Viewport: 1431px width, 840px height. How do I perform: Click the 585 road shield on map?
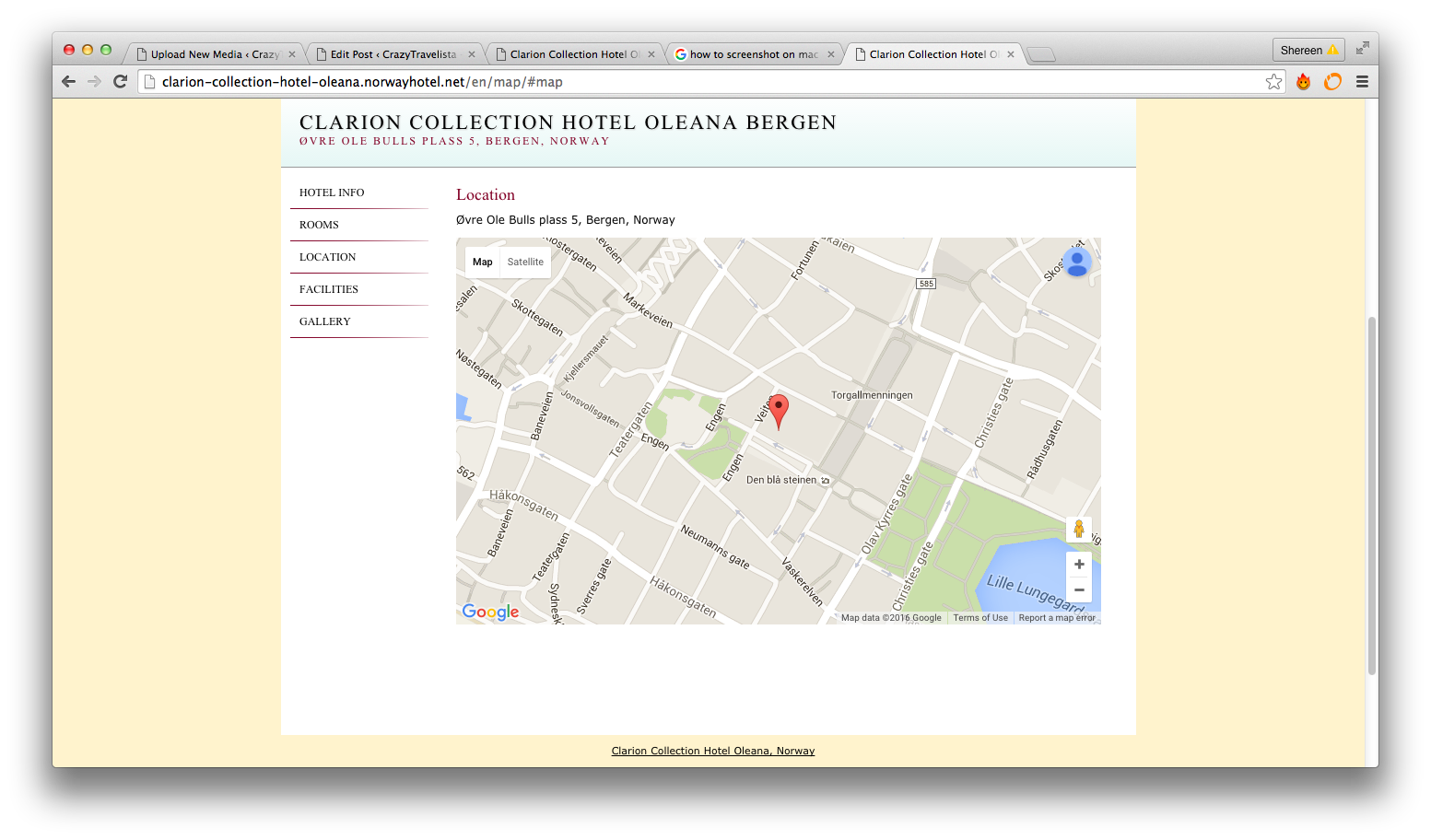[x=926, y=284]
